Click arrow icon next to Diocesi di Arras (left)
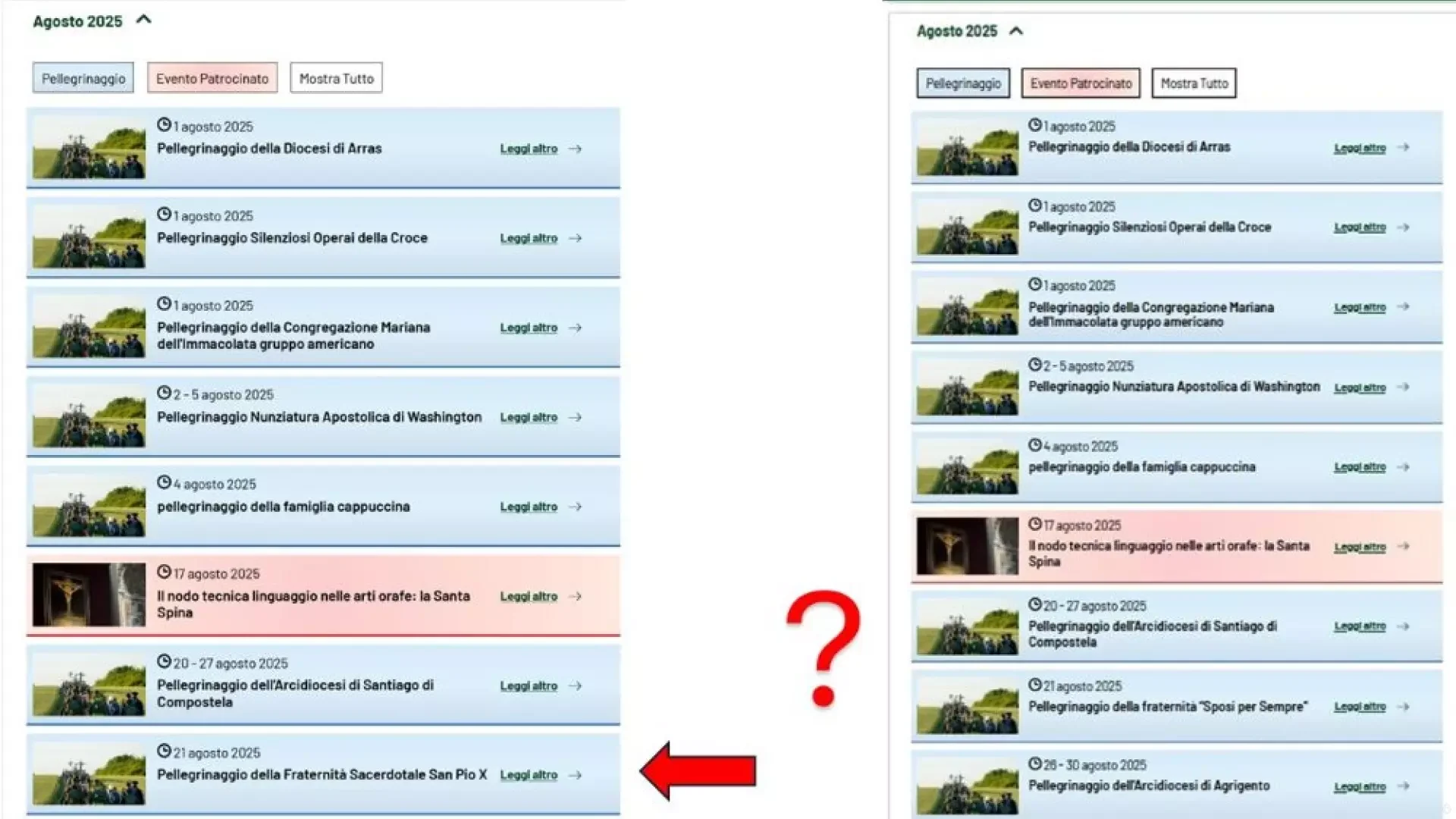This screenshot has width=1456, height=819. tap(575, 149)
